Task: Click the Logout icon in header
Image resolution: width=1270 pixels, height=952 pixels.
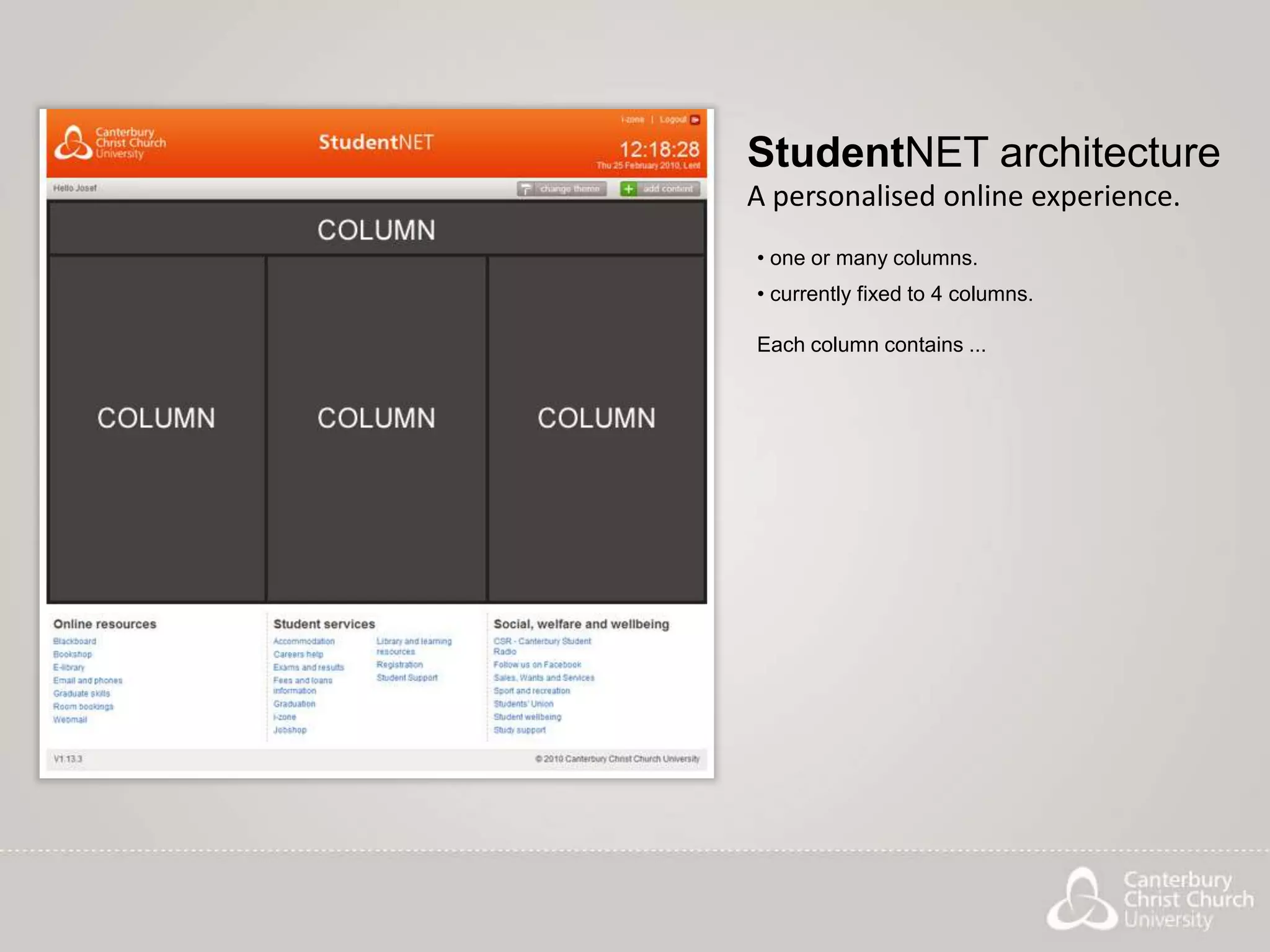Action: pyautogui.click(x=695, y=120)
